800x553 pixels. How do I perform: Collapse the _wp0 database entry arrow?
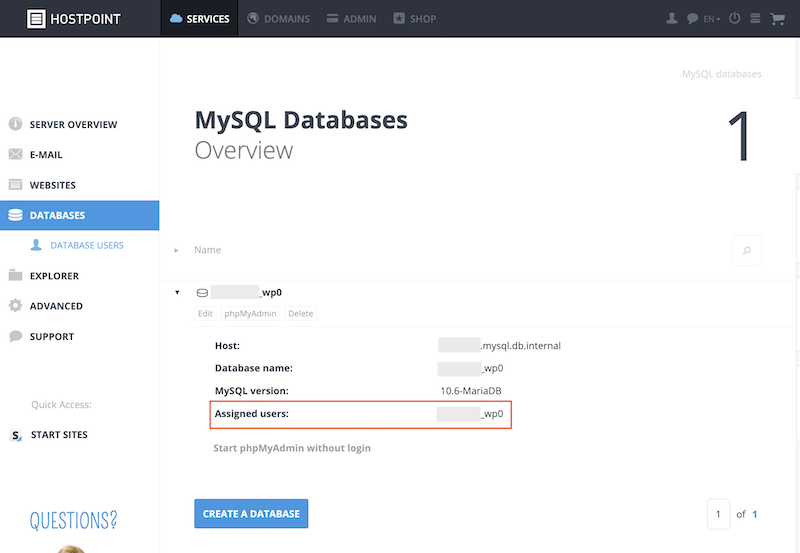tap(177, 292)
